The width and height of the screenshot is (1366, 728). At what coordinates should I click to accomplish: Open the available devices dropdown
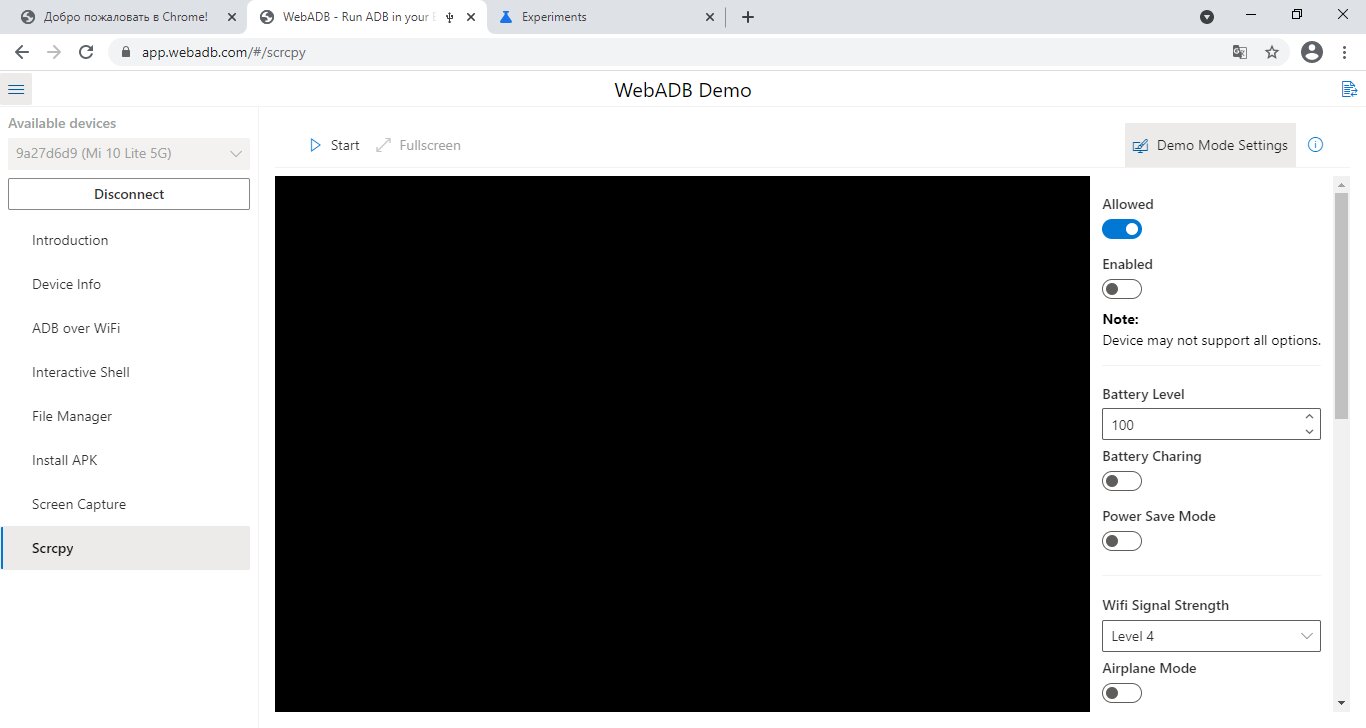pos(129,154)
